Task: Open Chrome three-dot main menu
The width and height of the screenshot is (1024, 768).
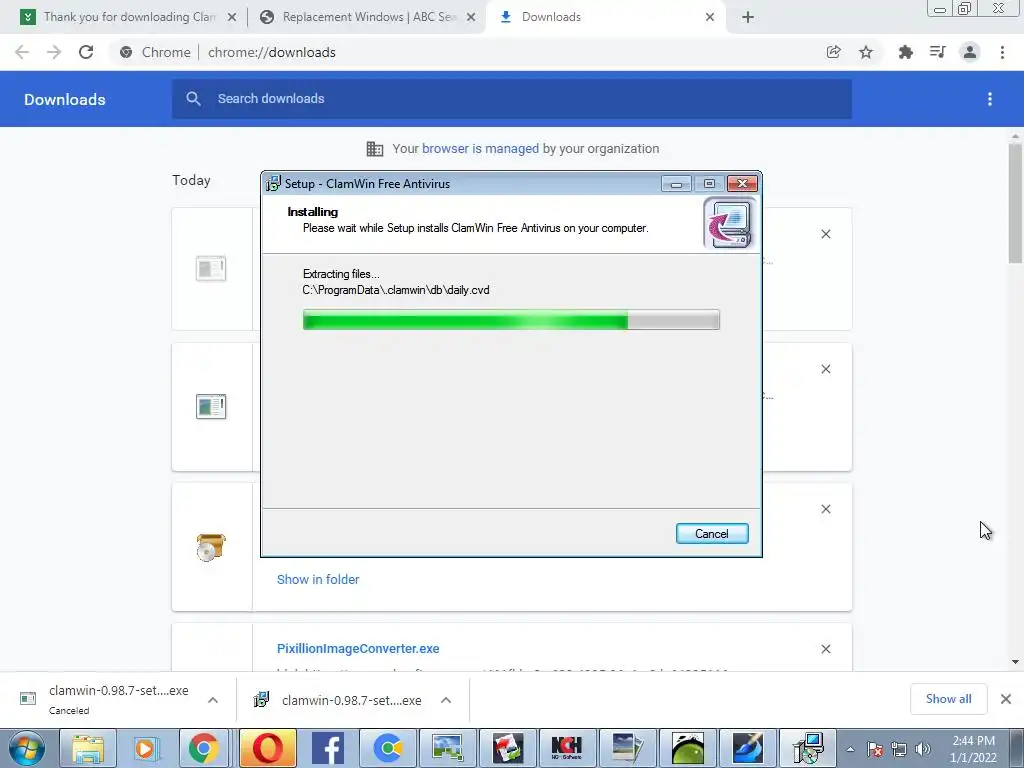Action: 1002,52
